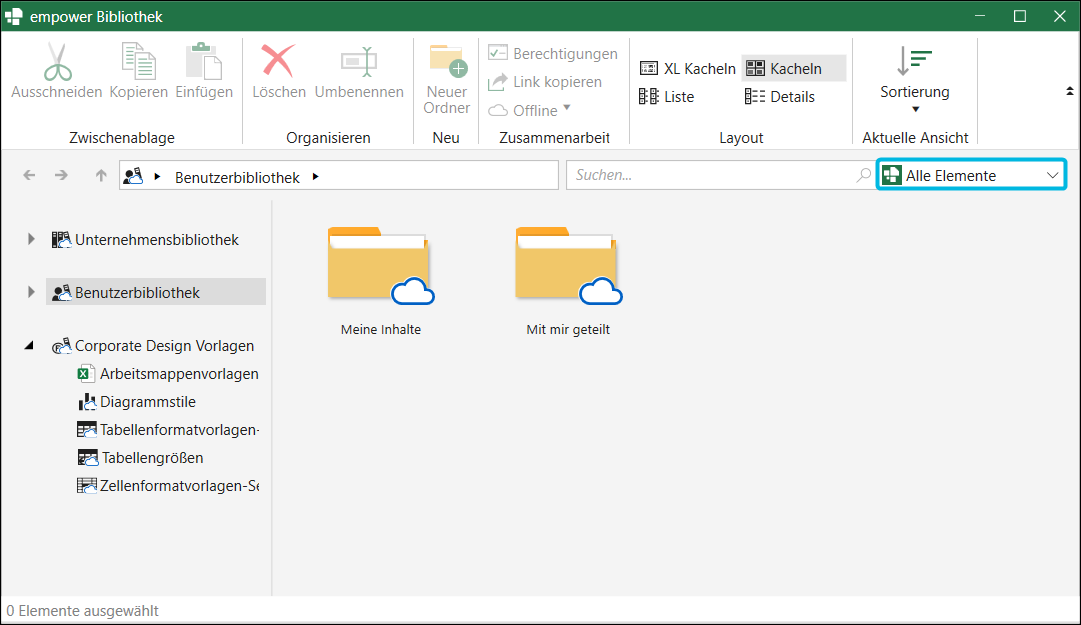Open Diagrammstile in the tree
This screenshot has height=625, width=1081.
pos(137,402)
